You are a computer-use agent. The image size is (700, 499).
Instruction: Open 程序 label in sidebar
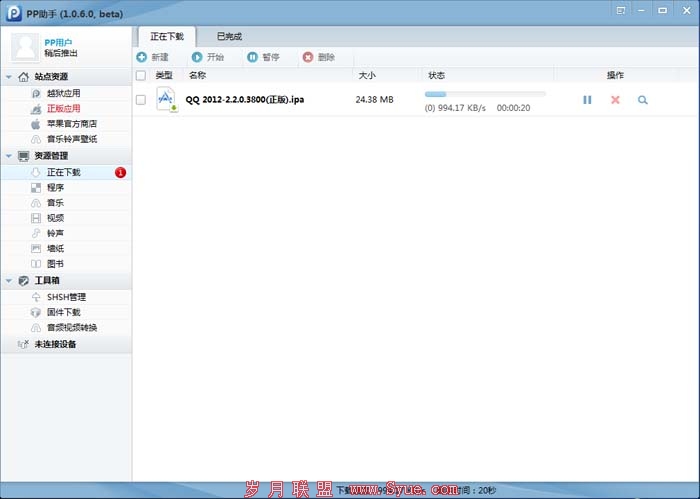pos(55,187)
